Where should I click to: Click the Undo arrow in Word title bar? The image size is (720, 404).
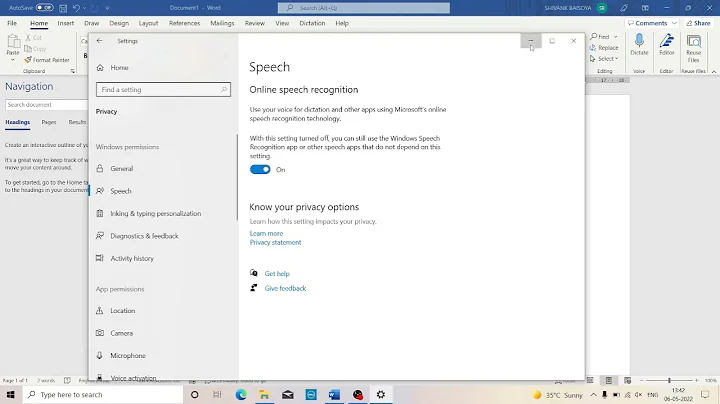click(x=76, y=8)
